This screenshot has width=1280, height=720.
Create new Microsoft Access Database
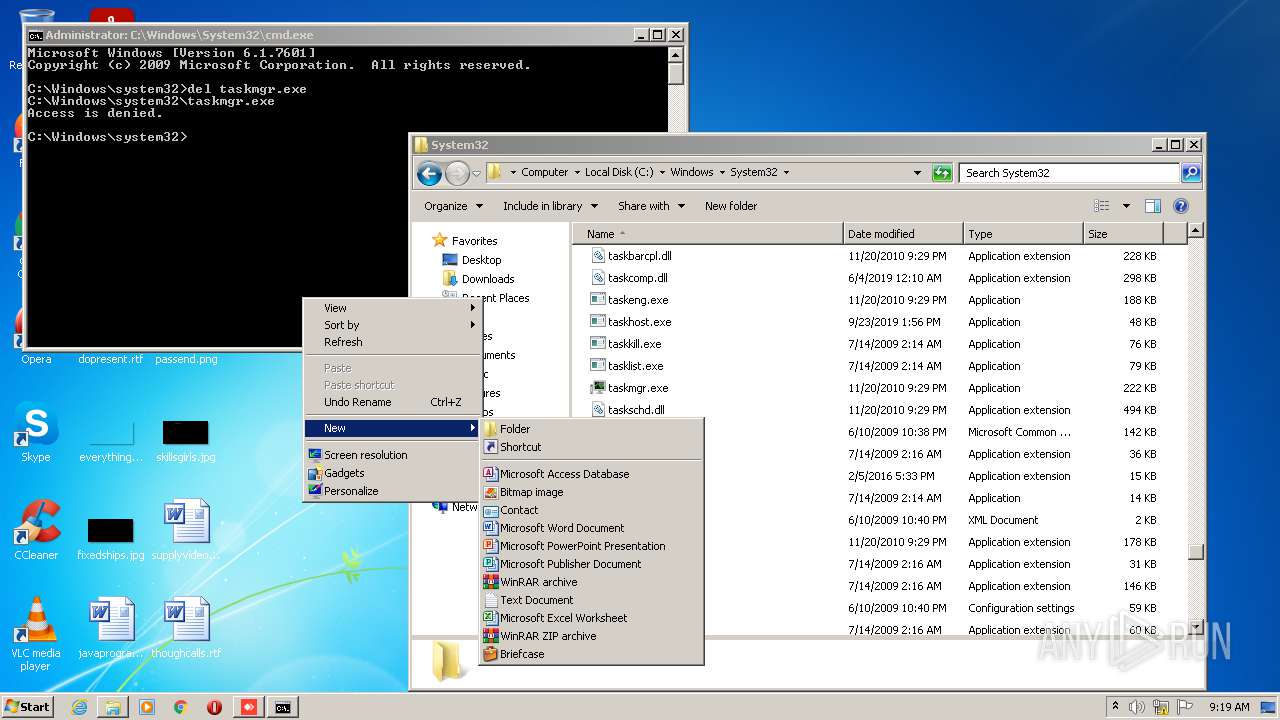(592, 474)
